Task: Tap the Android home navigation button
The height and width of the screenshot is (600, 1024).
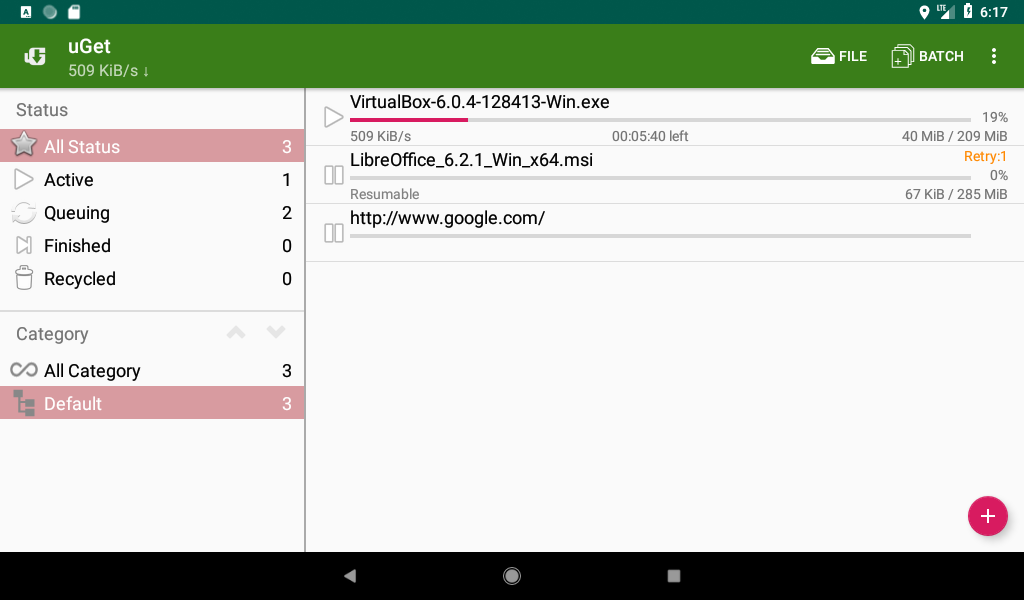Action: (x=512, y=576)
